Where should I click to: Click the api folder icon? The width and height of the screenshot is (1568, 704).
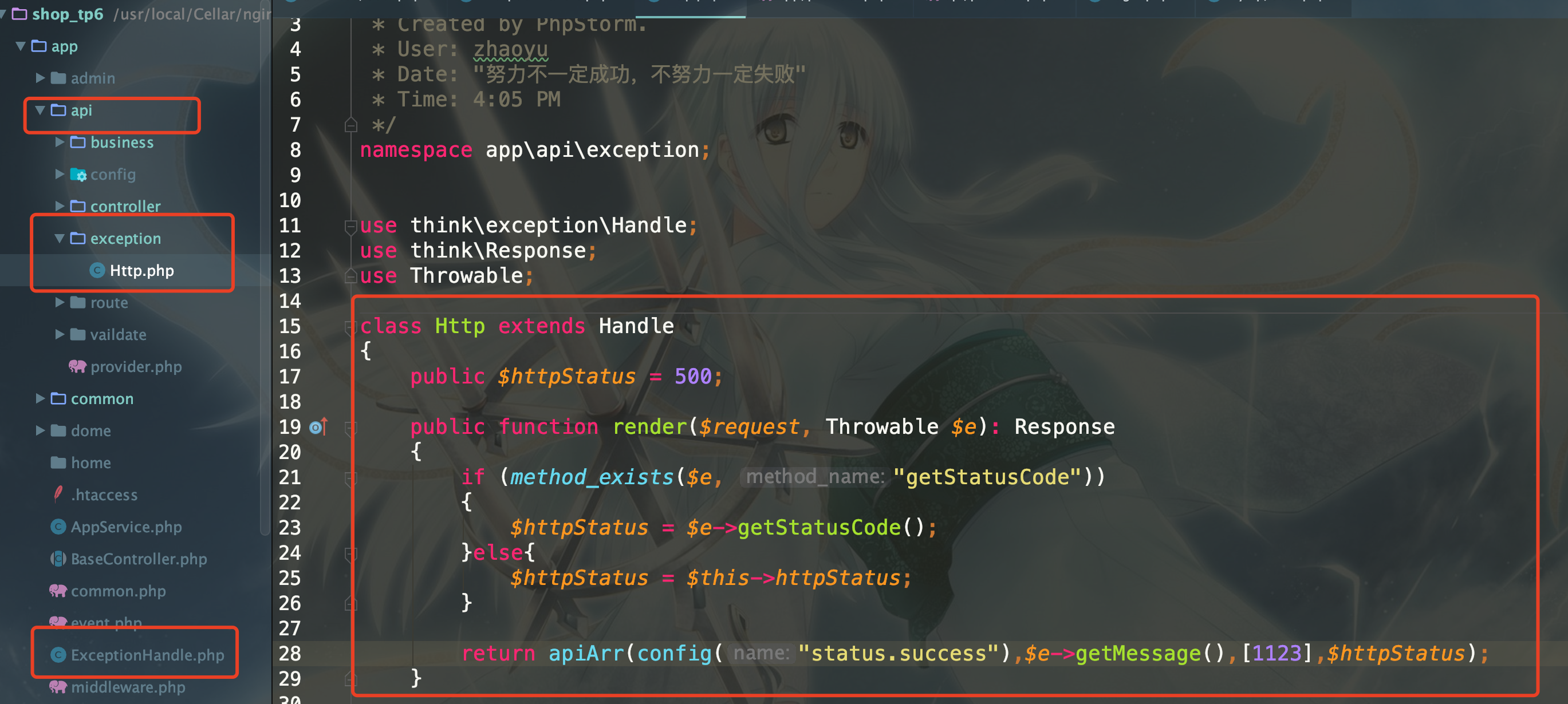click(58, 110)
